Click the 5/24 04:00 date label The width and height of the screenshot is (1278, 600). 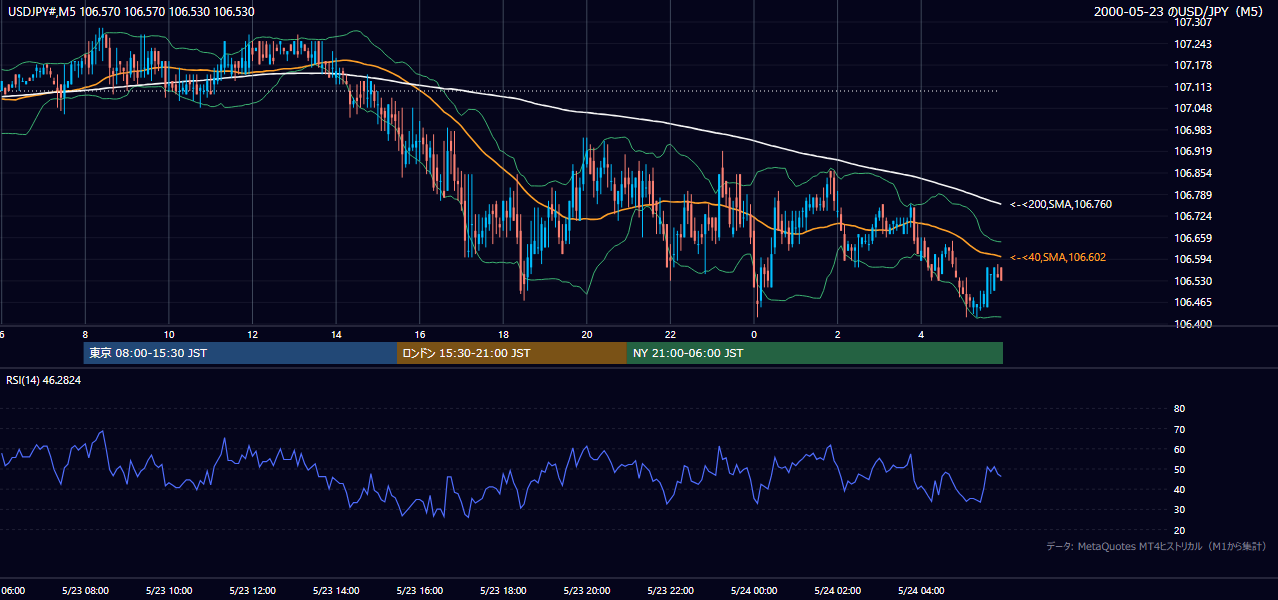921,591
